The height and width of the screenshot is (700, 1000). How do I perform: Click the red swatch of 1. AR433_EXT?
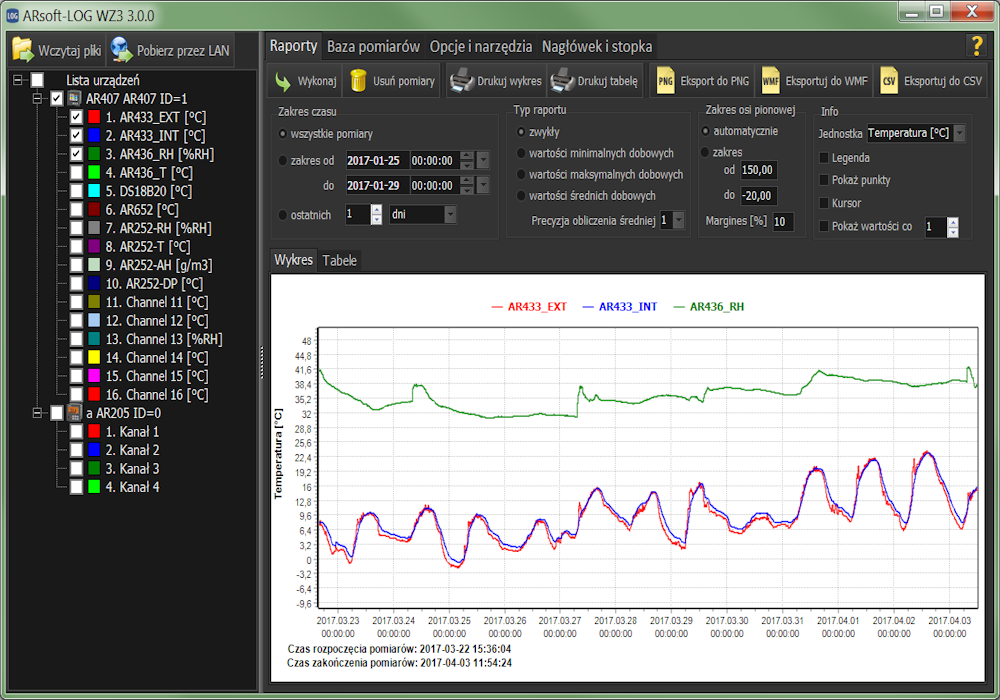click(94, 117)
